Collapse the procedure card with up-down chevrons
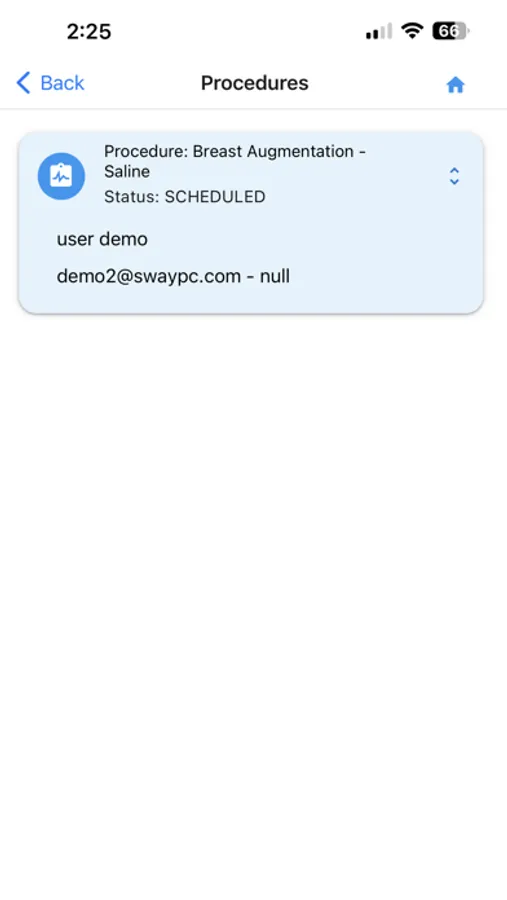507x900 pixels. 454,176
